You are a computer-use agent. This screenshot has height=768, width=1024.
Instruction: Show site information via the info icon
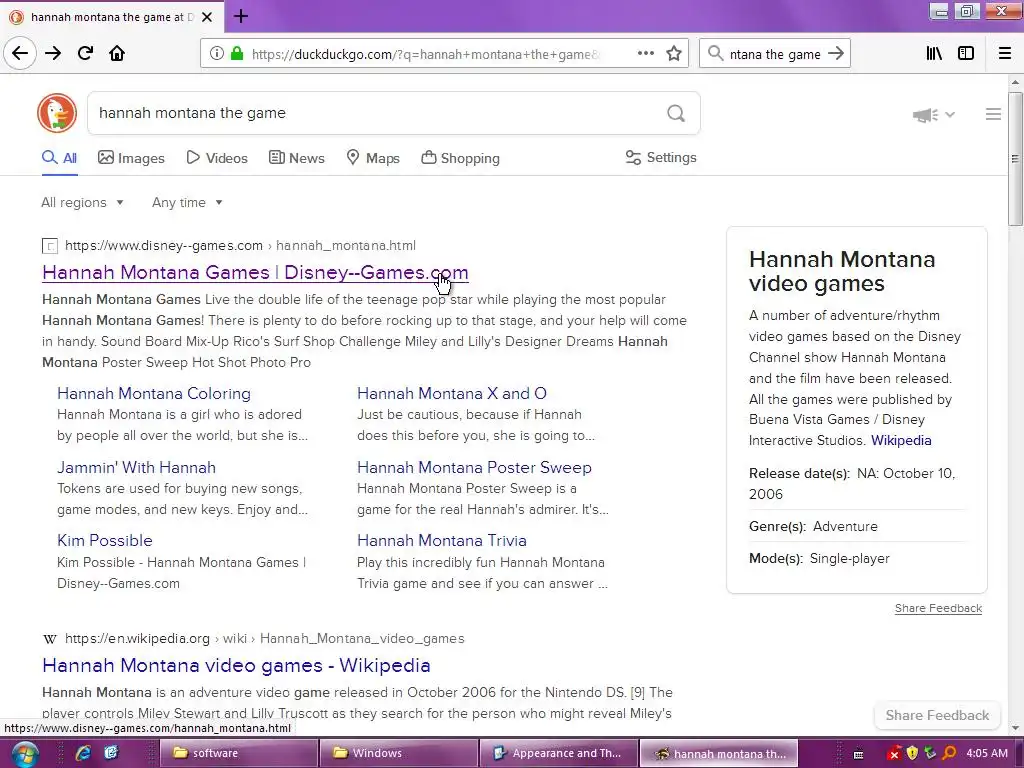coord(216,54)
